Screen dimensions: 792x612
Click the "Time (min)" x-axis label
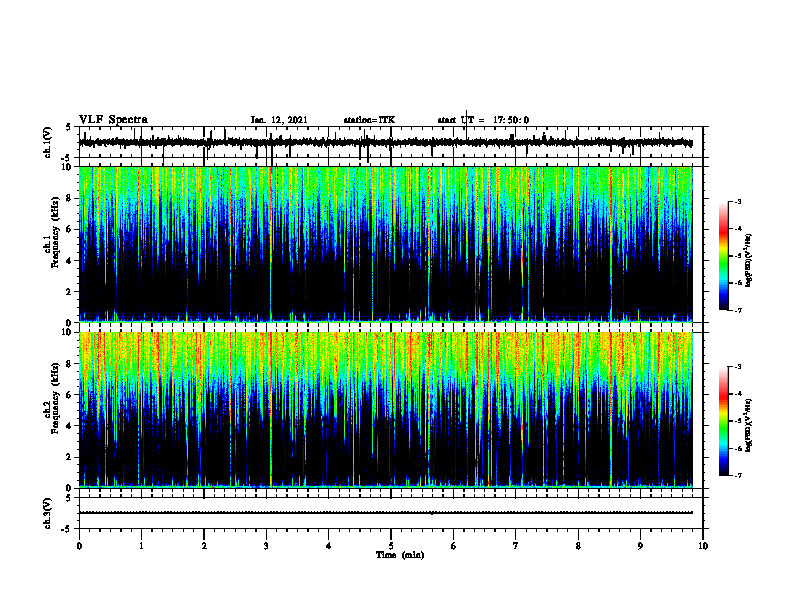(400, 555)
